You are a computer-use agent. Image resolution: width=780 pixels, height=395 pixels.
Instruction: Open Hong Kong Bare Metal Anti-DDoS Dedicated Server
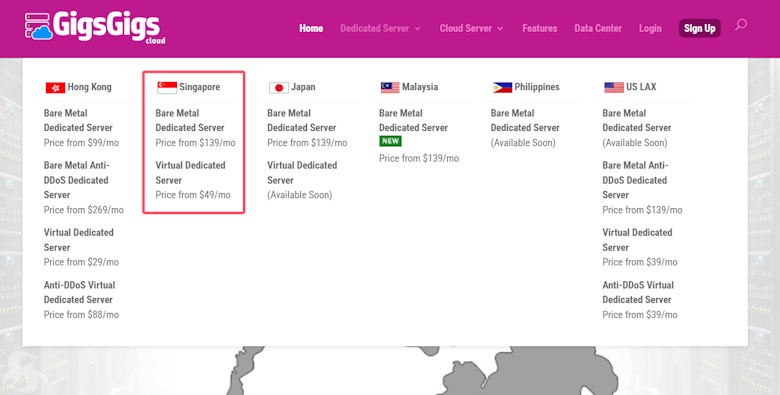[x=76, y=180]
